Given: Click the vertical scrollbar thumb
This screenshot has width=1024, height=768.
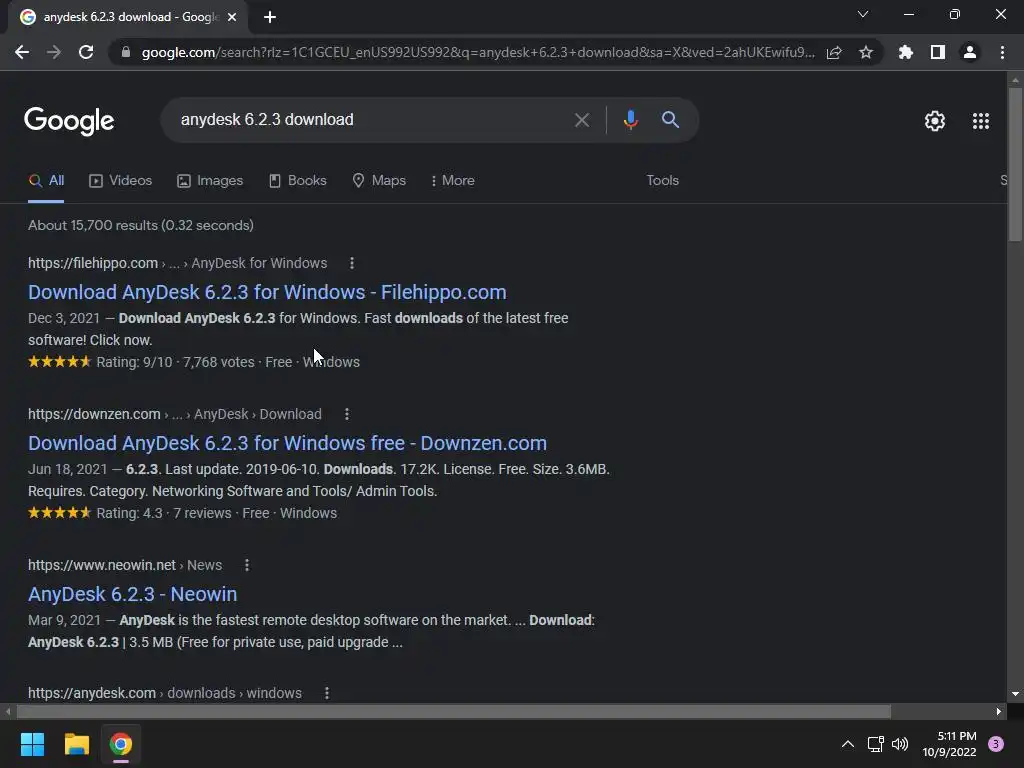Looking at the screenshot, I should pos(1015,165).
